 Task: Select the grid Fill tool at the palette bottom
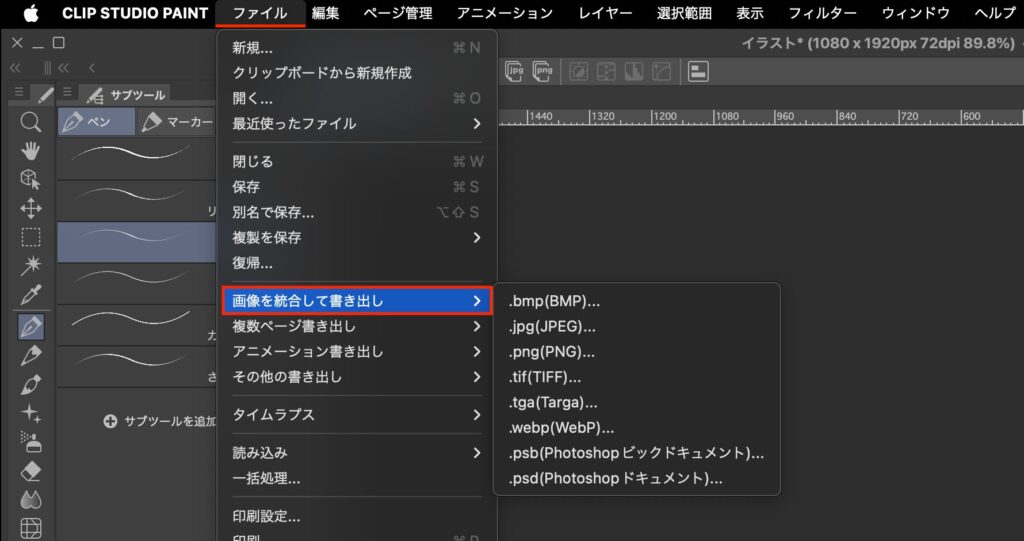(x=31, y=528)
